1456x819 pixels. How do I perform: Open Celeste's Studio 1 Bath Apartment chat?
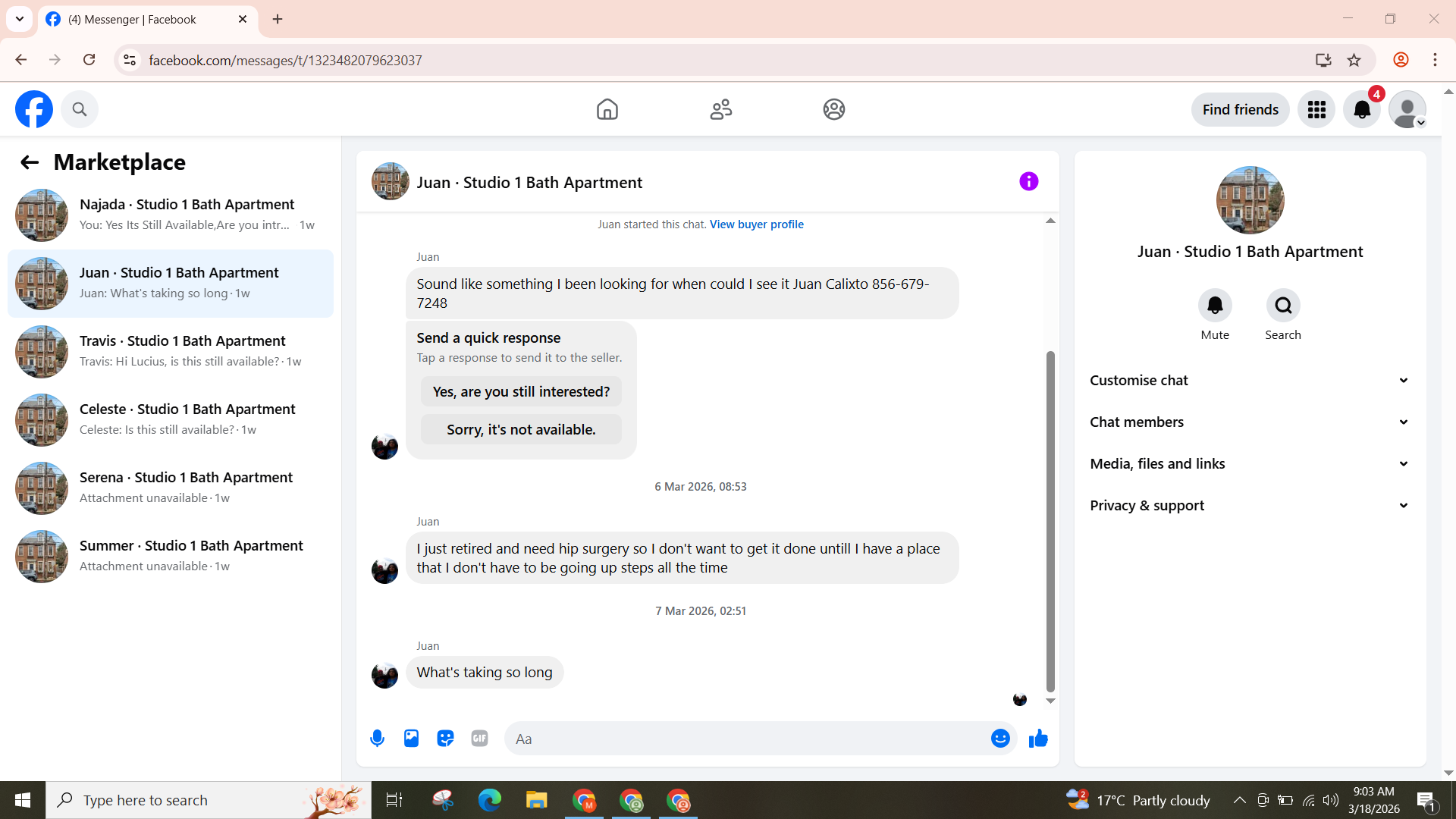(171, 419)
